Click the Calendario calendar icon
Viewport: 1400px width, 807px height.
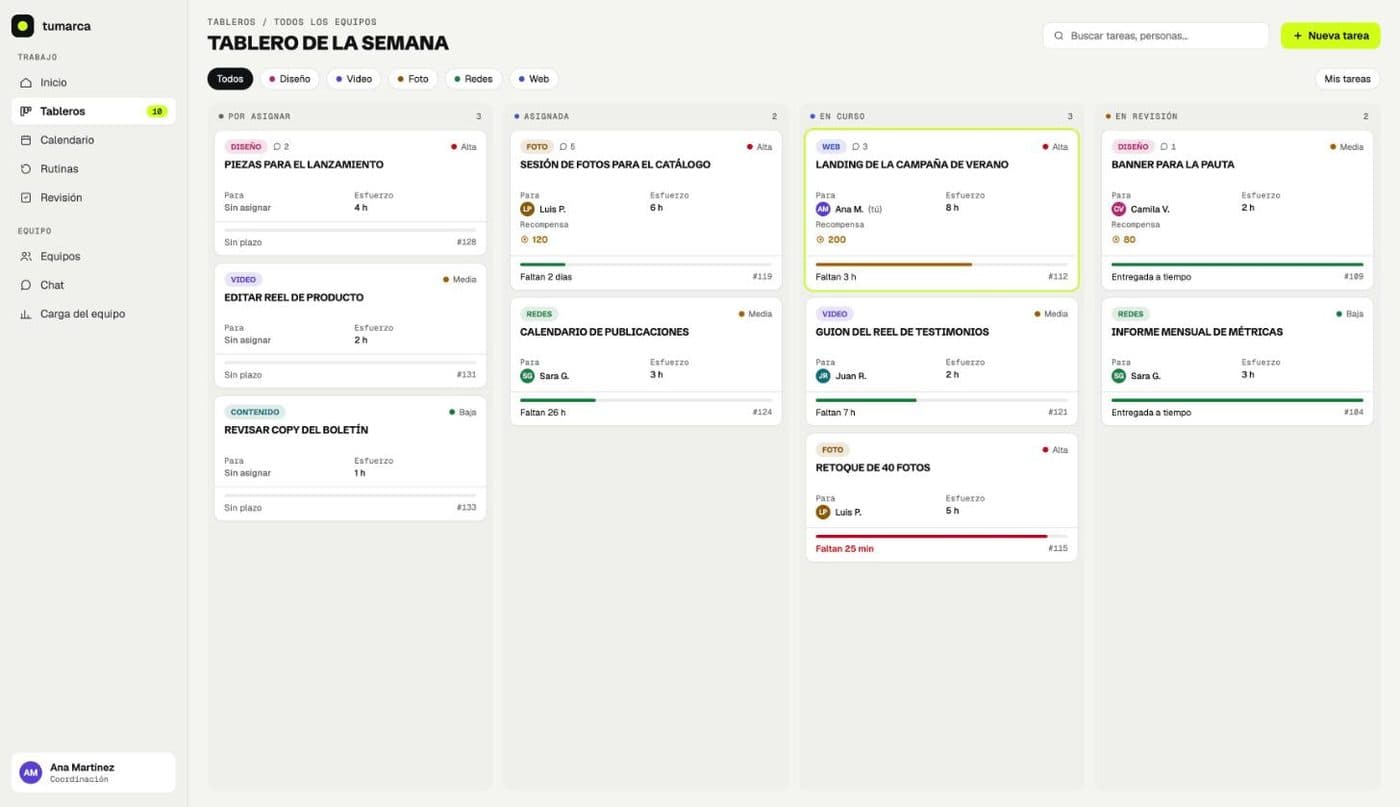click(26, 140)
